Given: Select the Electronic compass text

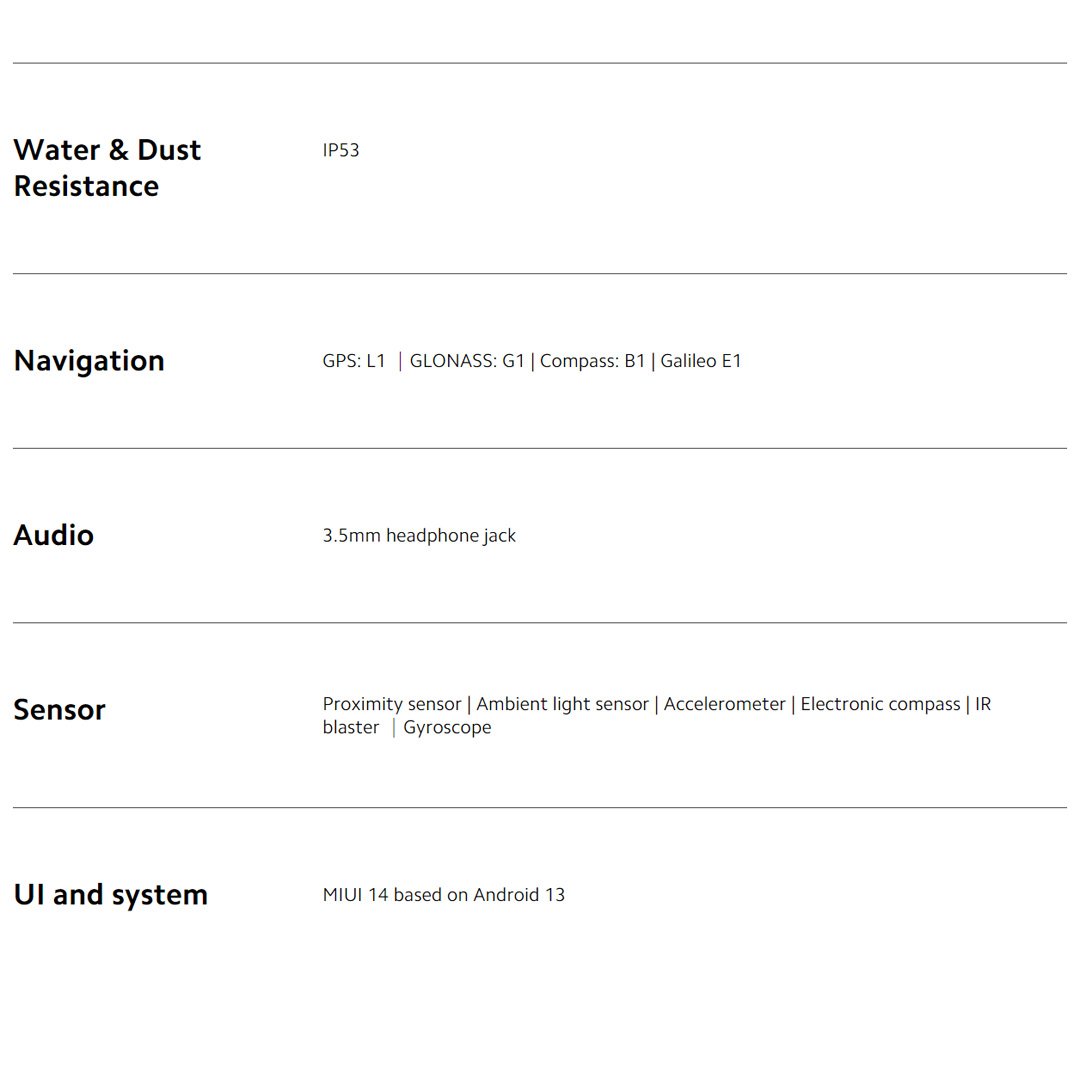Looking at the screenshot, I should [880, 705].
